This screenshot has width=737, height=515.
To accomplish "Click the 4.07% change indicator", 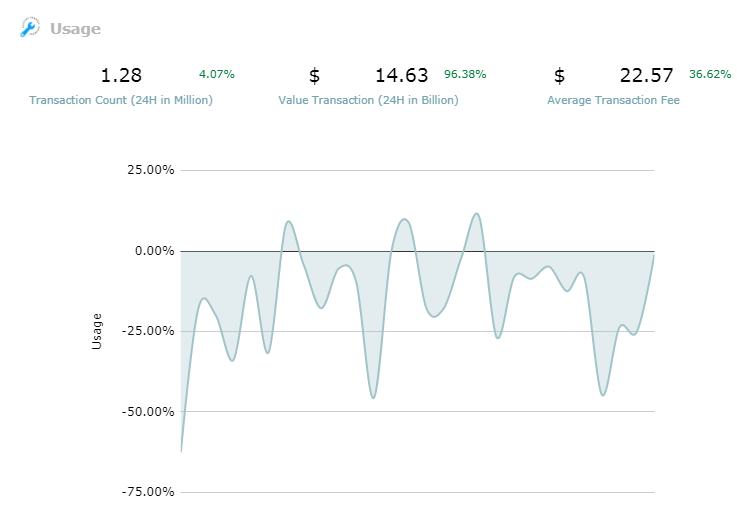I will [217, 74].
